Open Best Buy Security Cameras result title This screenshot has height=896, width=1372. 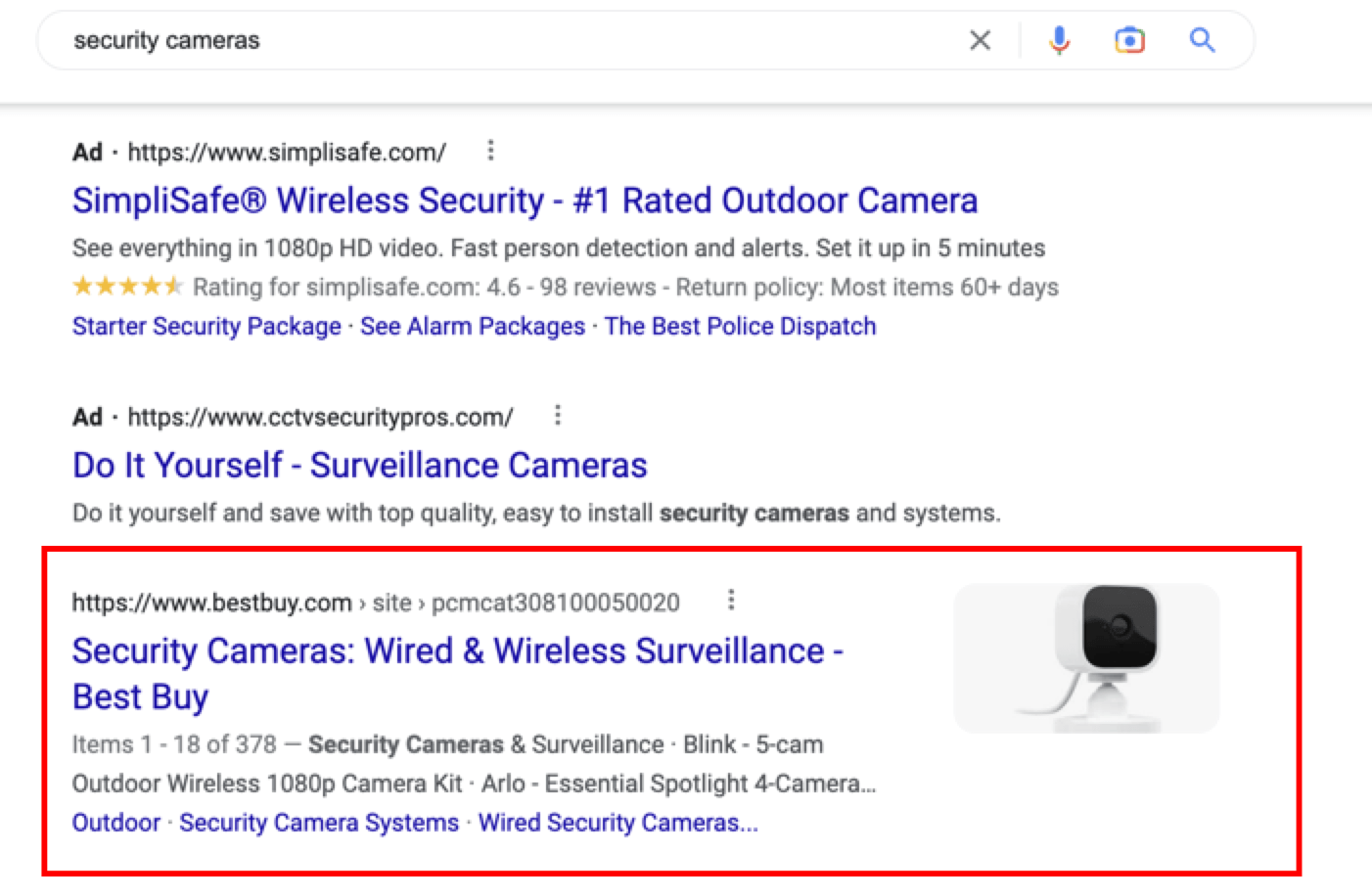pos(457,652)
